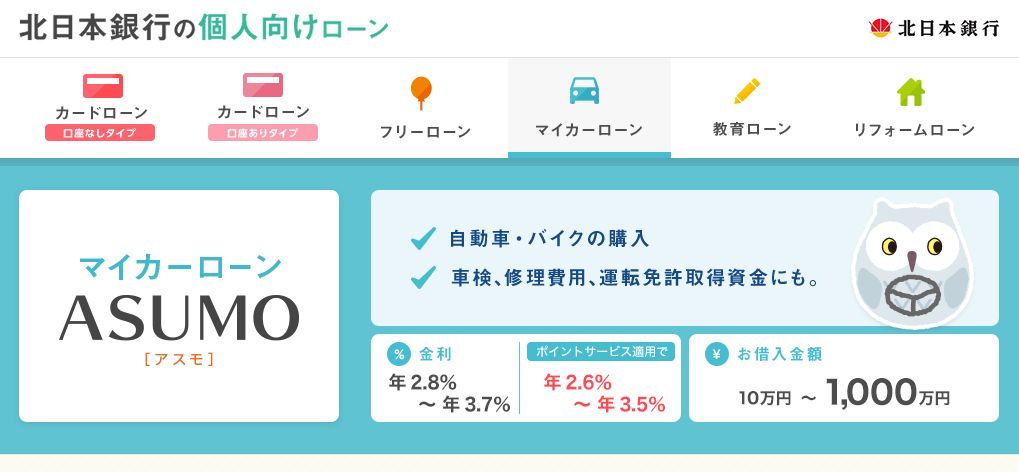Click the 口座ありタイプ pink badge
1019x472 pixels.
[263, 133]
